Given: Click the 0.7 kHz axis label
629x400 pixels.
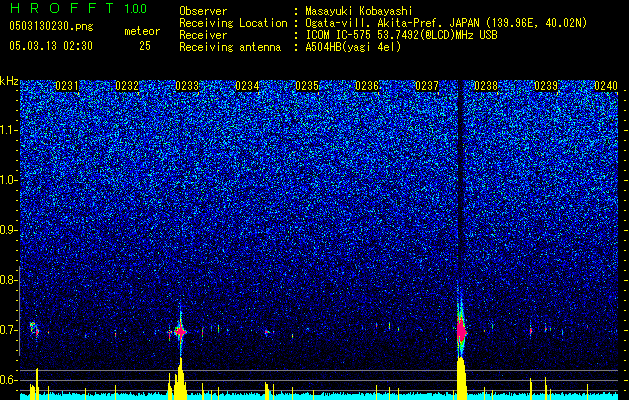Looking at the screenshot, I should click(x=9, y=330).
